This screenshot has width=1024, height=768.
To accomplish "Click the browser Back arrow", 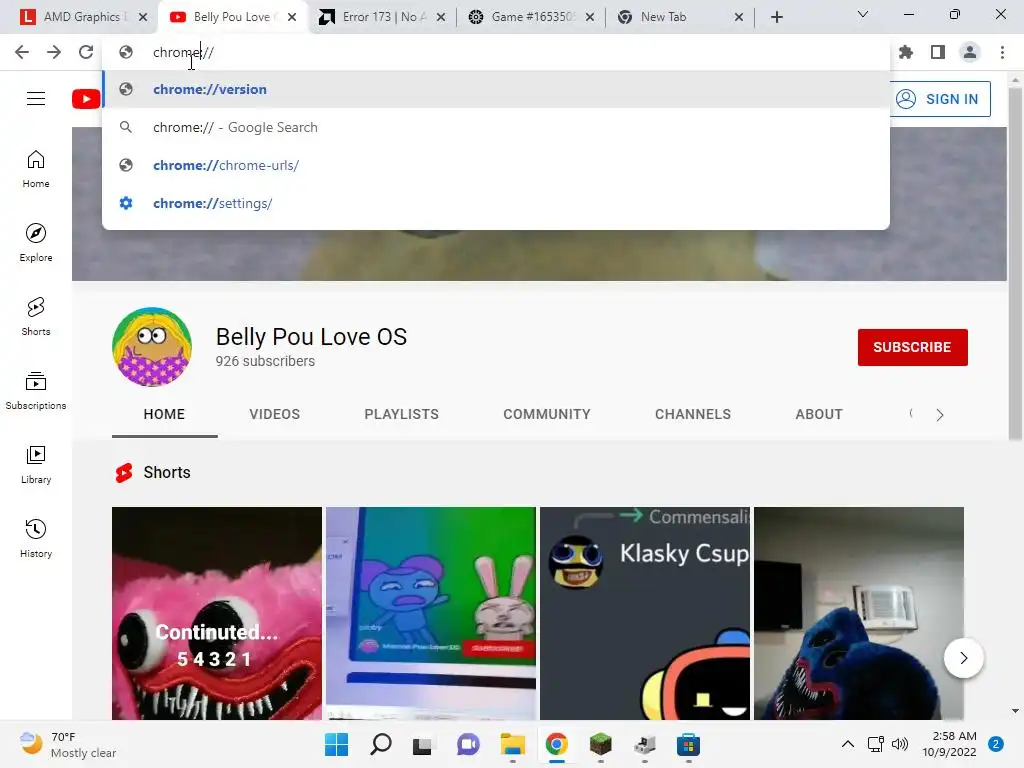I will (22, 52).
